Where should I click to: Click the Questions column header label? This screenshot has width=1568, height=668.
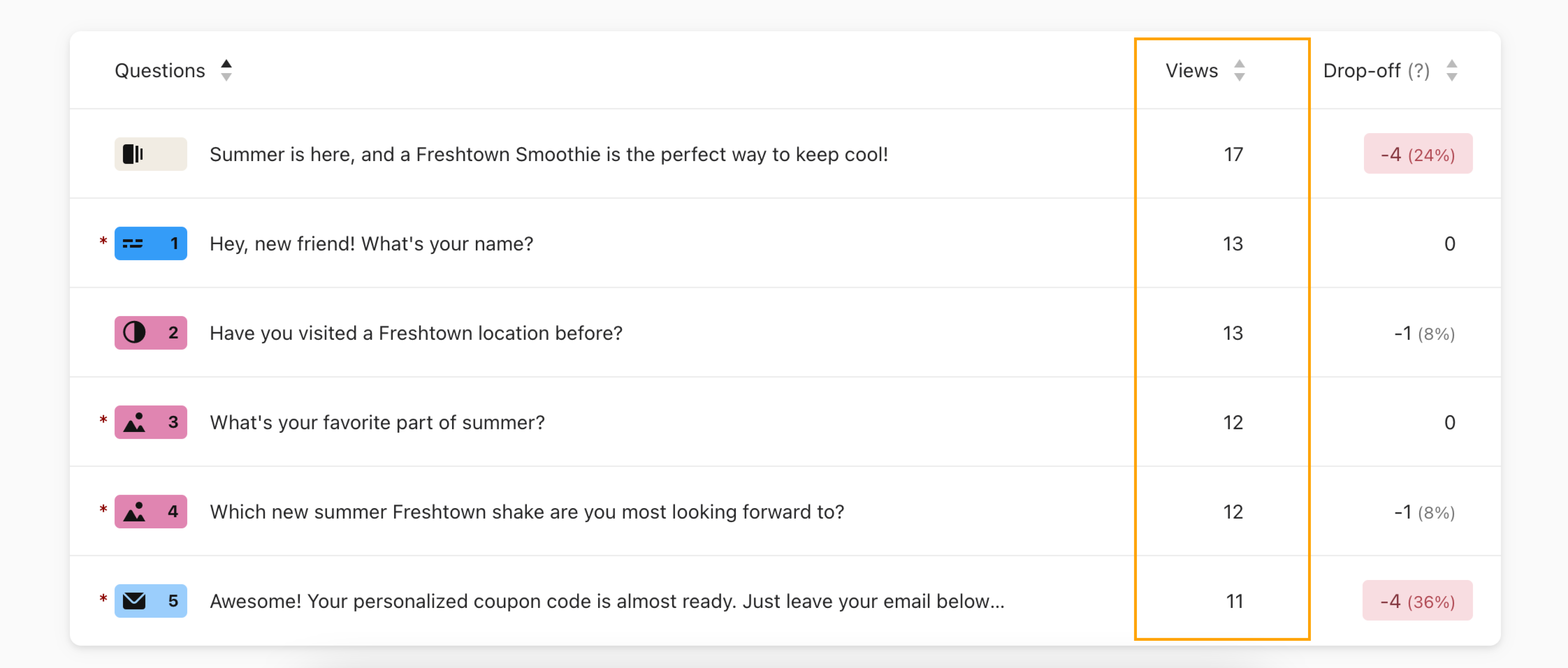tap(160, 70)
